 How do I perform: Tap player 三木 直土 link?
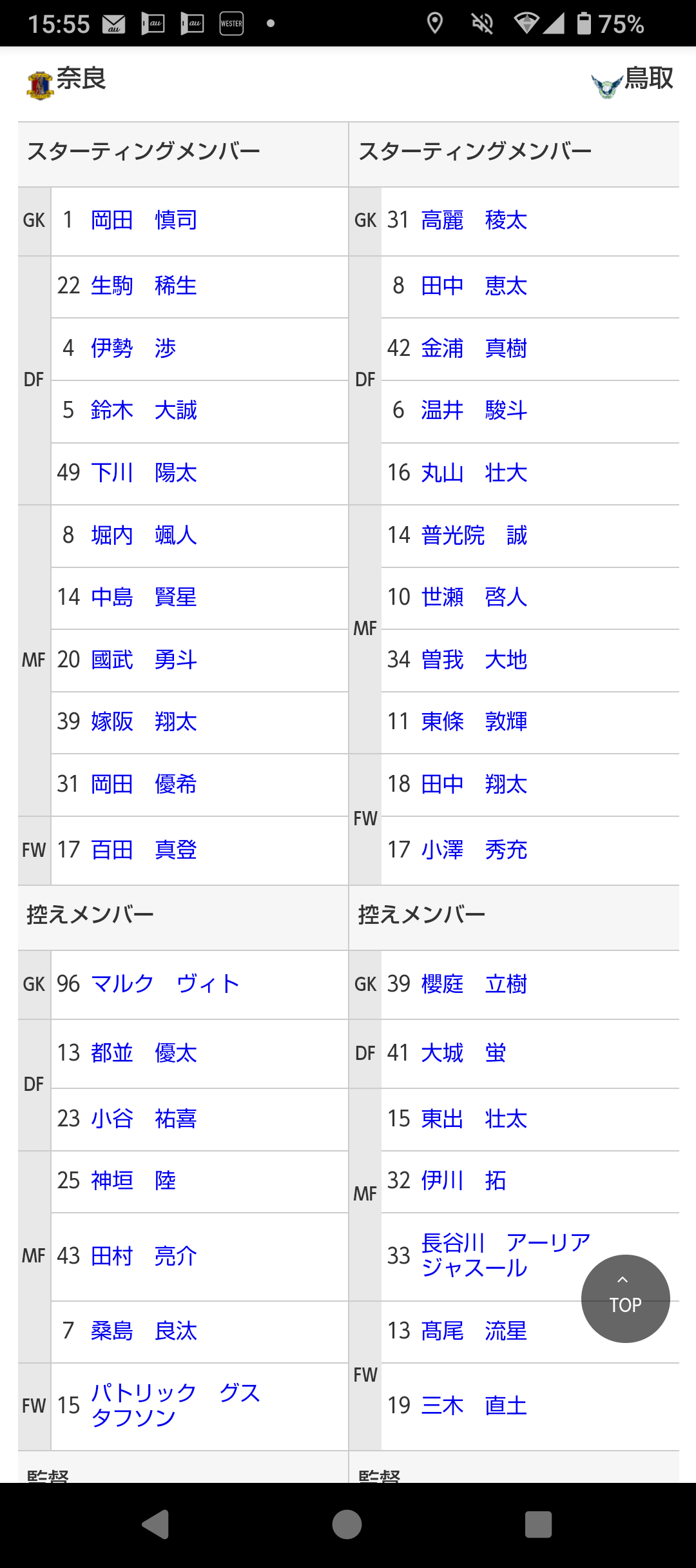click(x=474, y=1406)
